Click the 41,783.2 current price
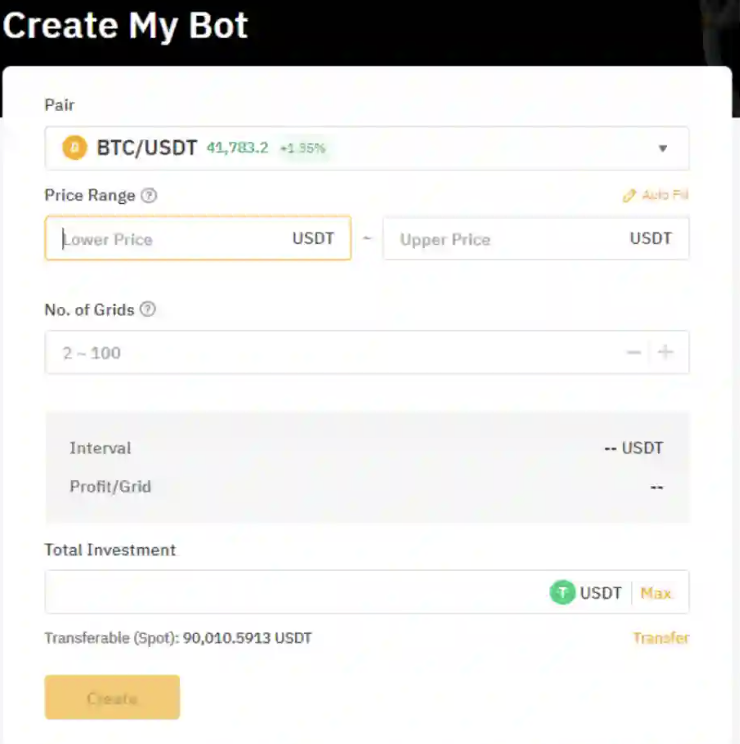This screenshot has width=740, height=744. (x=237, y=149)
